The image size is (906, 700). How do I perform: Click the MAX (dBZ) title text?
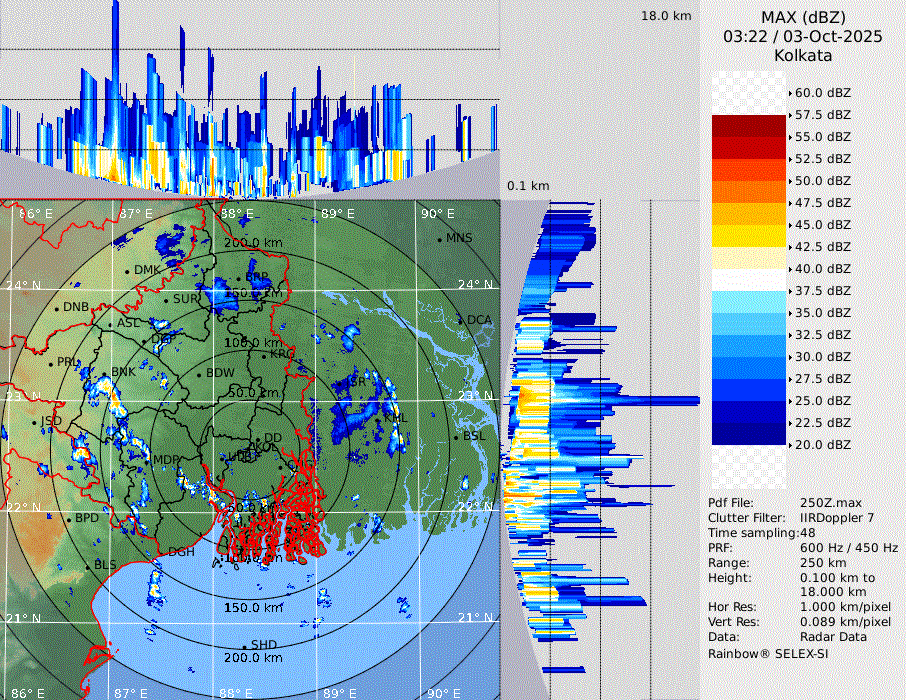coord(803,17)
